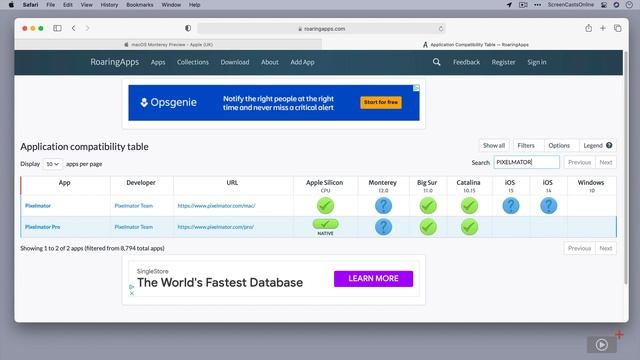Click Pixelmator Pro Monterey question icon

pyautogui.click(x=383, y=227)
